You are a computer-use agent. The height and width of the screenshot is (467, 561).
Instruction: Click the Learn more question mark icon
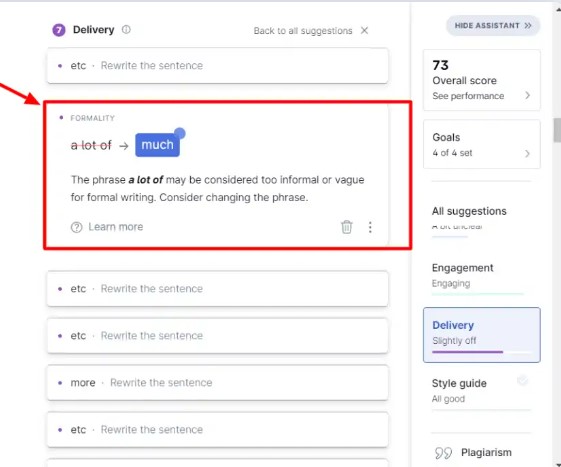click(x=76, y=227)
